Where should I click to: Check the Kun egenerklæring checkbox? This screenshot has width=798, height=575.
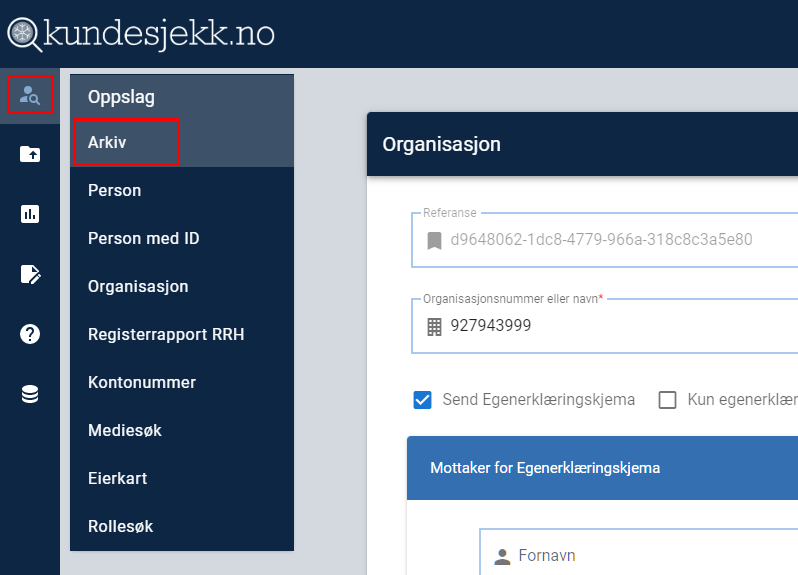point(667,400)
